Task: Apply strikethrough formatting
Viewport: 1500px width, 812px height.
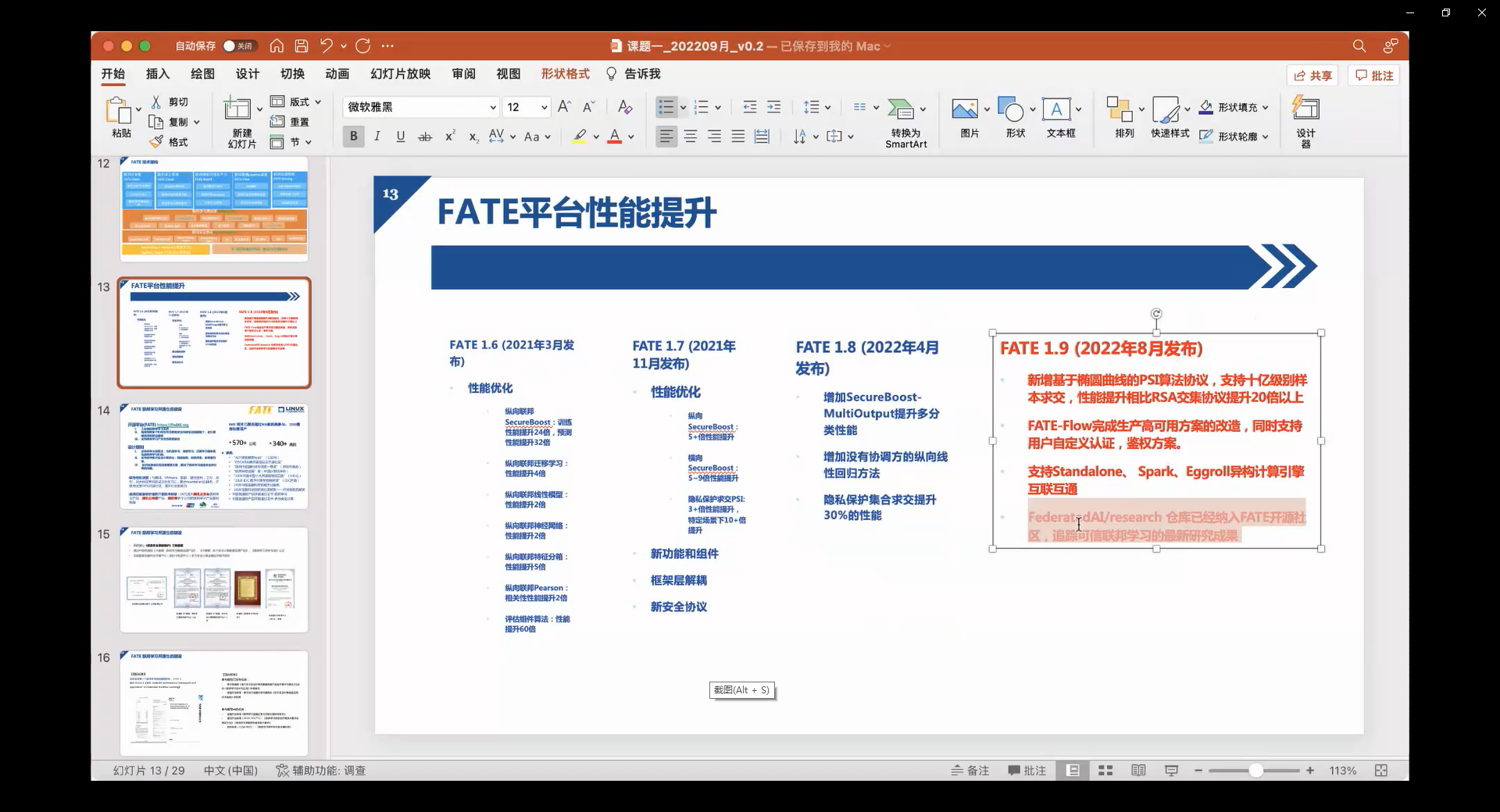Action: click(x=425, y=137)
